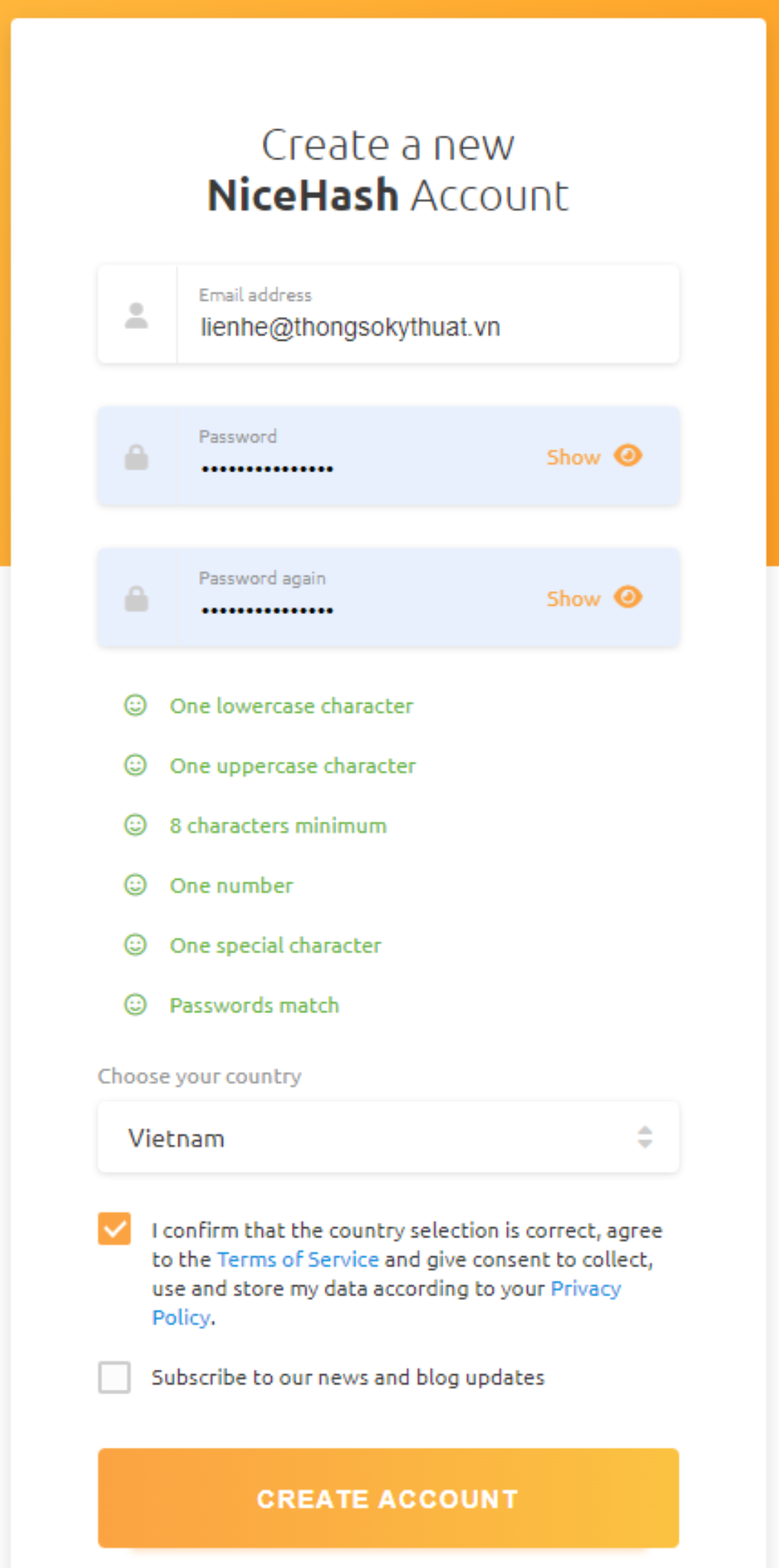Click smiley icon next to One lowercase character
Image resolution: width=779 pixels, height=1568 pixels.
point(136,705)
